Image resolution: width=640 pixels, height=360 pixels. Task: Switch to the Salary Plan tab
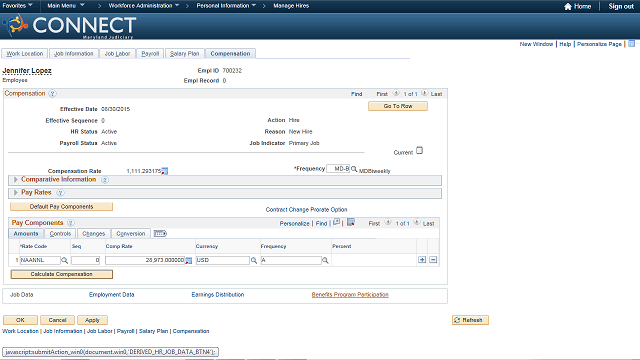point(184,53)
